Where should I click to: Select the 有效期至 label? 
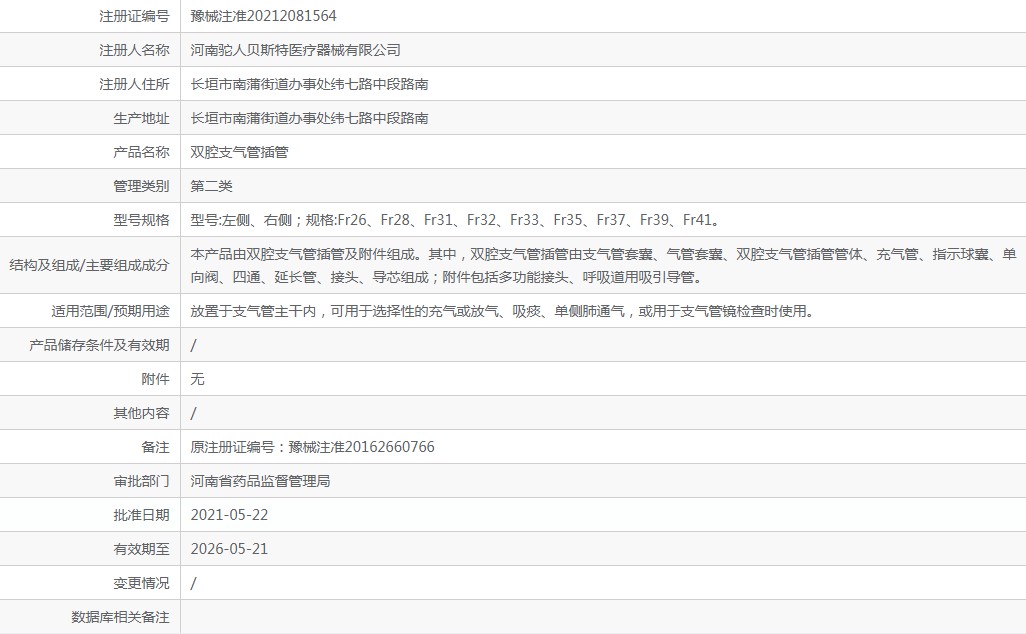(141, 549)
